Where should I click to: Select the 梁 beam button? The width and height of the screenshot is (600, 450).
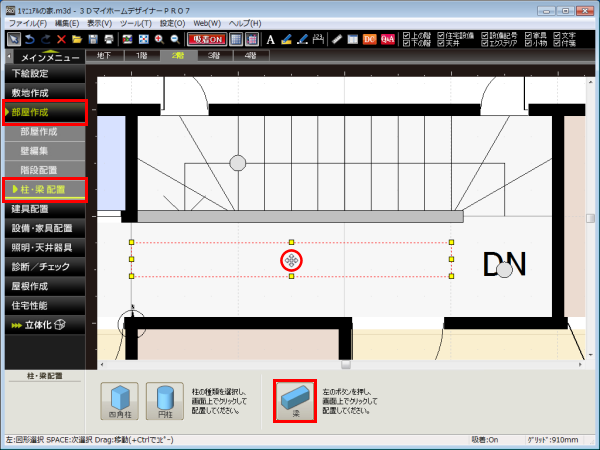click(295, 399)
